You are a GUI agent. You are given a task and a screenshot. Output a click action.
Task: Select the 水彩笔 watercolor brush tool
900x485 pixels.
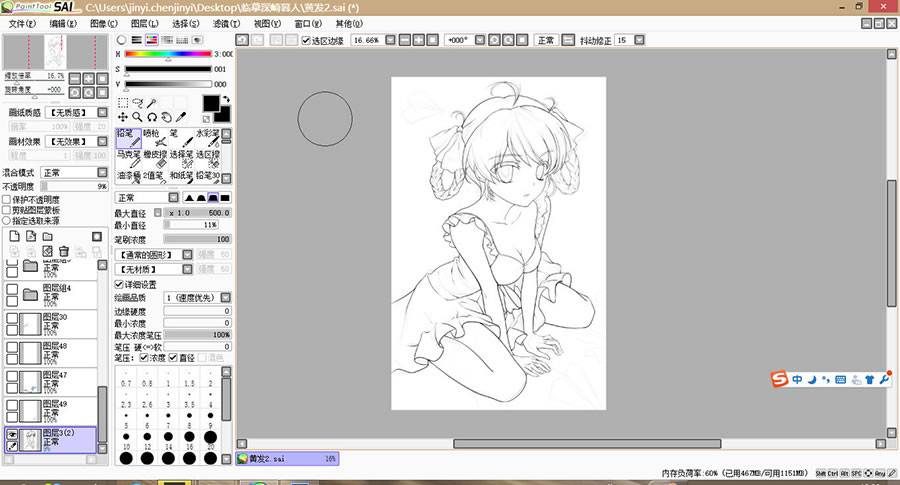(208, 138)
